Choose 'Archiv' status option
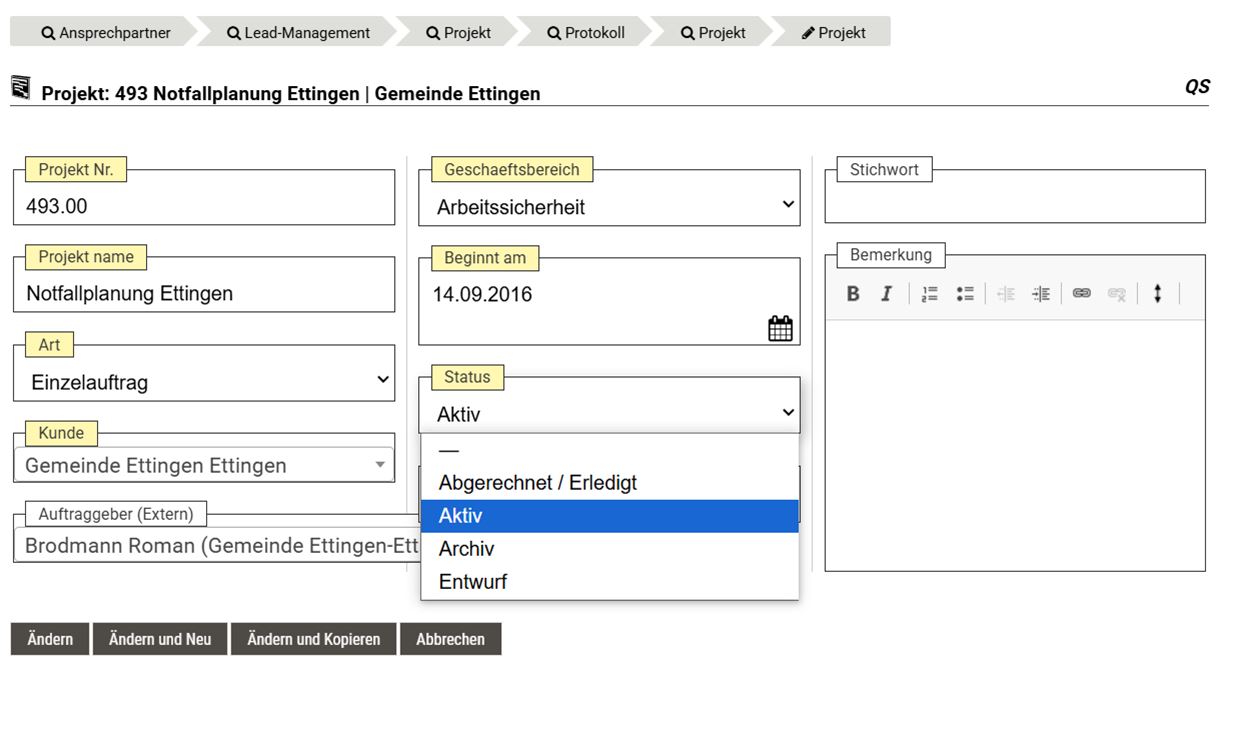Viewport: 1234px width, 729px height. coord(610,549)
